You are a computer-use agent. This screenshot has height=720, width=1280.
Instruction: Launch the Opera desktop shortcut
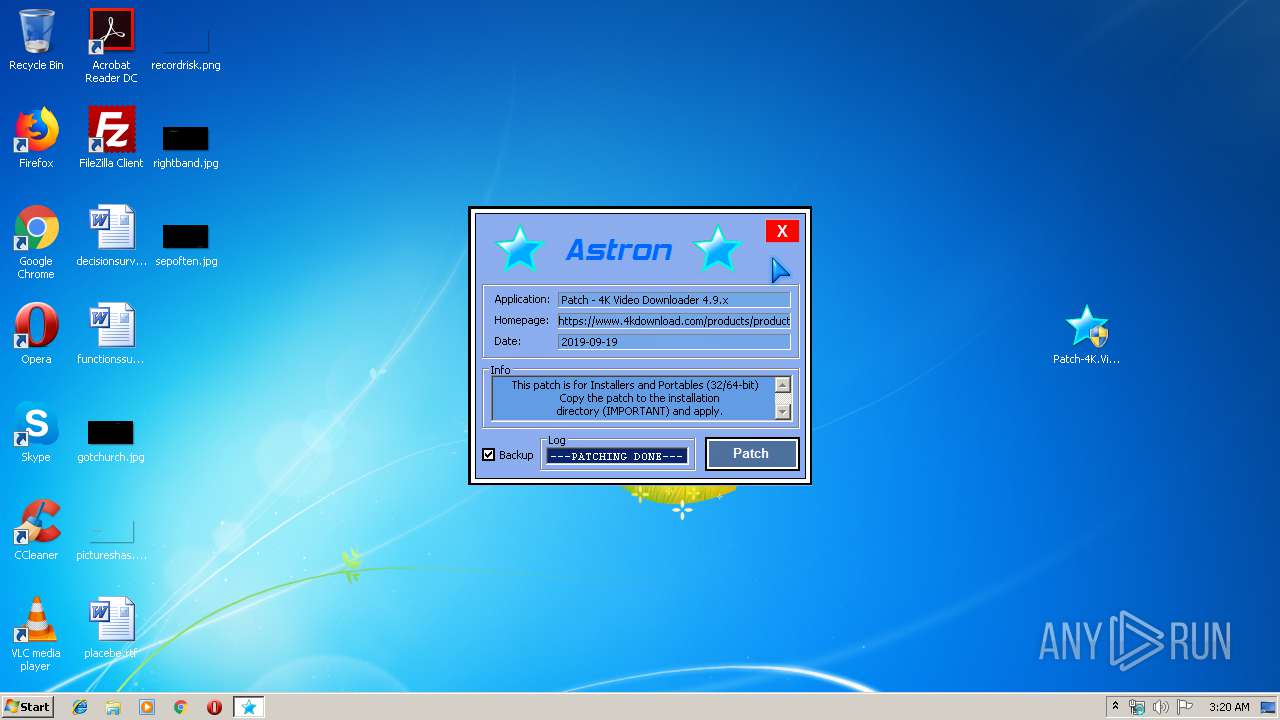point(36,334)
